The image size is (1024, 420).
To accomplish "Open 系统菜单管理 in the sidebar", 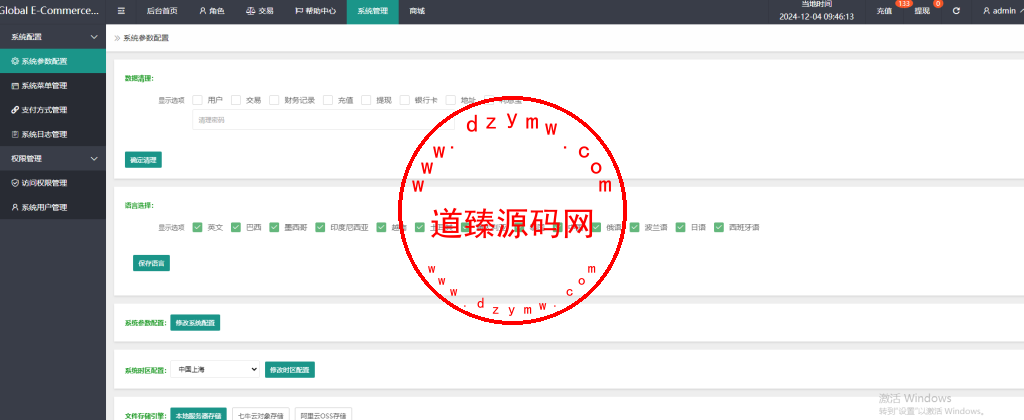I will pos(53,86).
